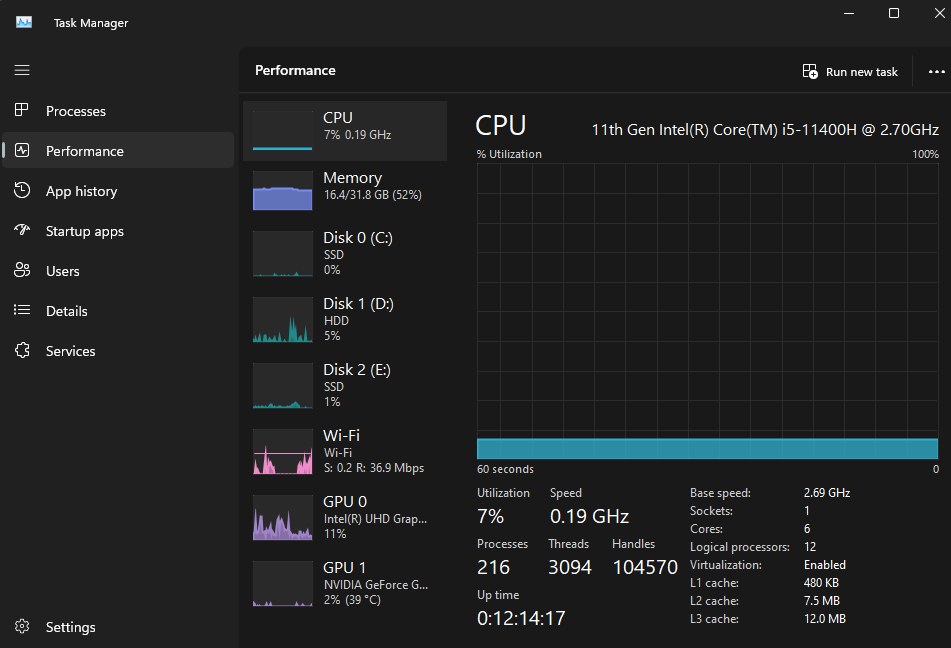The width and height of the screenshot is (951, 648).
Task: Click the Details list icon
Action: [x=22, y=310]
